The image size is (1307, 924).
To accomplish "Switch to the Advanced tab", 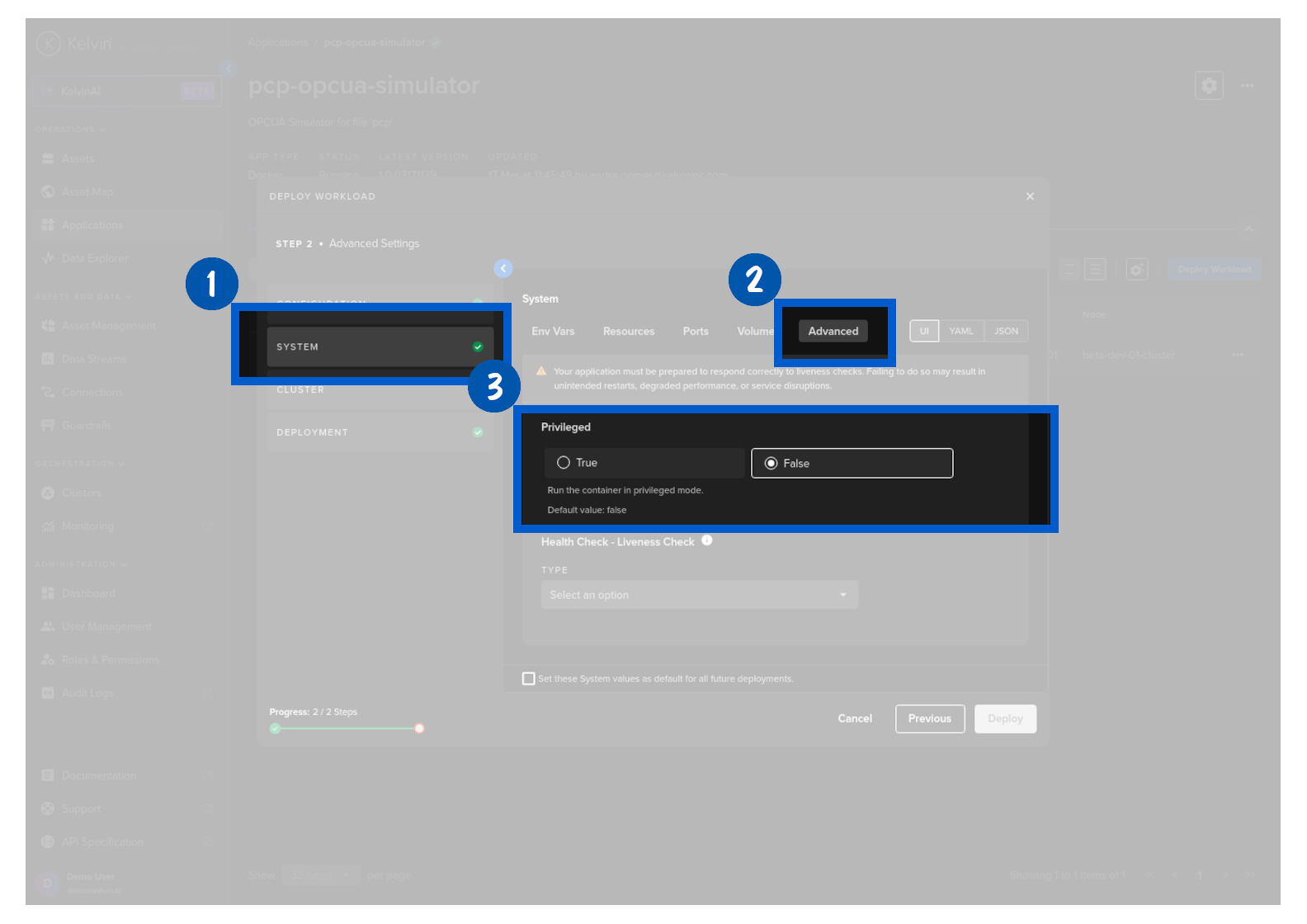I will coord(833,332).
